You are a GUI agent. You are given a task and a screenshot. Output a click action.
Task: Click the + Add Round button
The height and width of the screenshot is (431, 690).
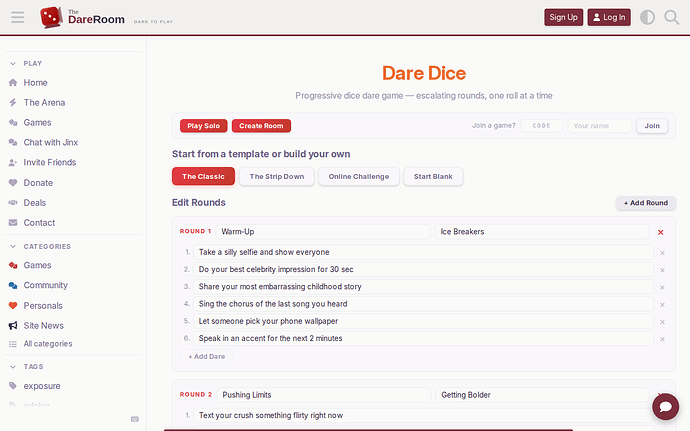tap(646, 203)
